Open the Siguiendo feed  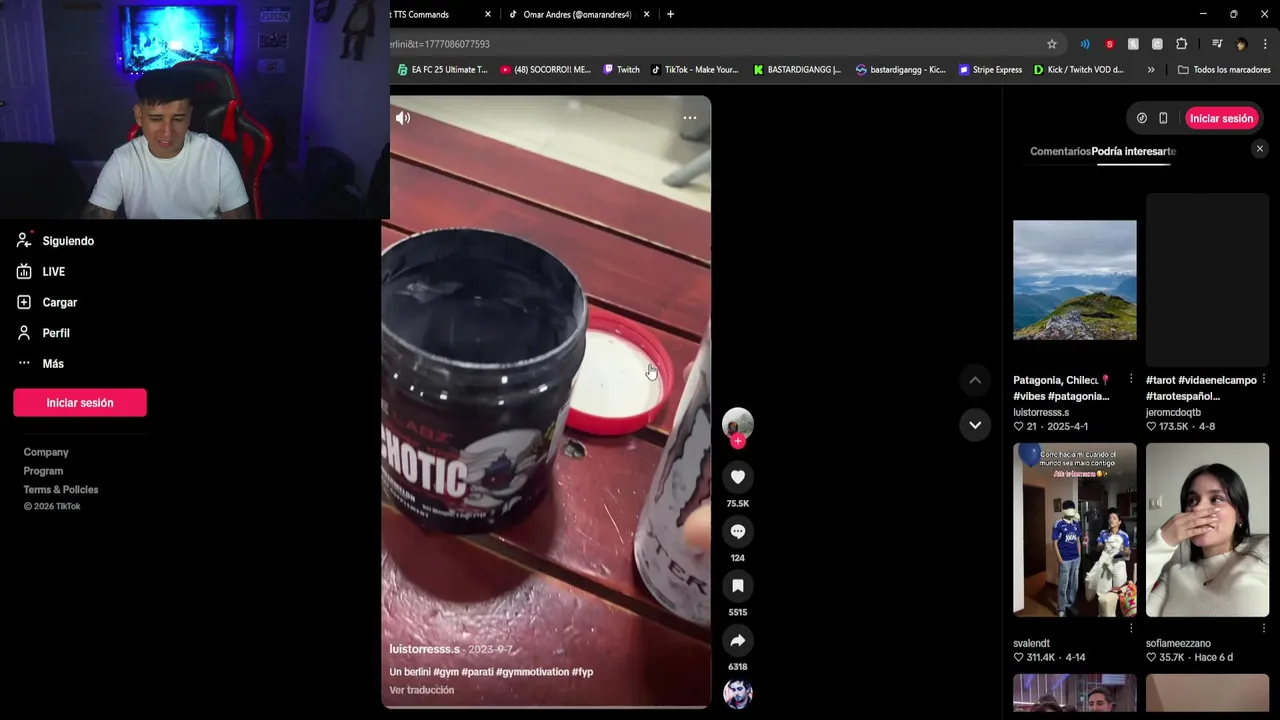(57, 241)
